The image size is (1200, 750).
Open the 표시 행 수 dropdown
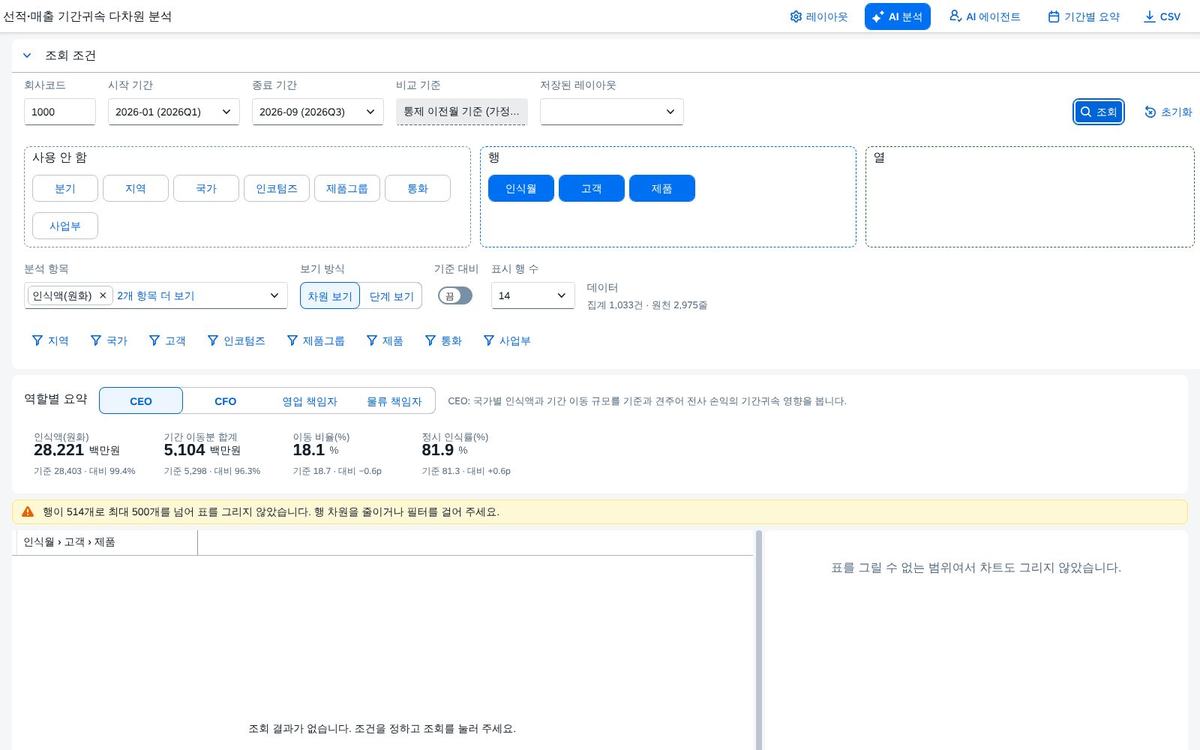click(x=533, y=296)
